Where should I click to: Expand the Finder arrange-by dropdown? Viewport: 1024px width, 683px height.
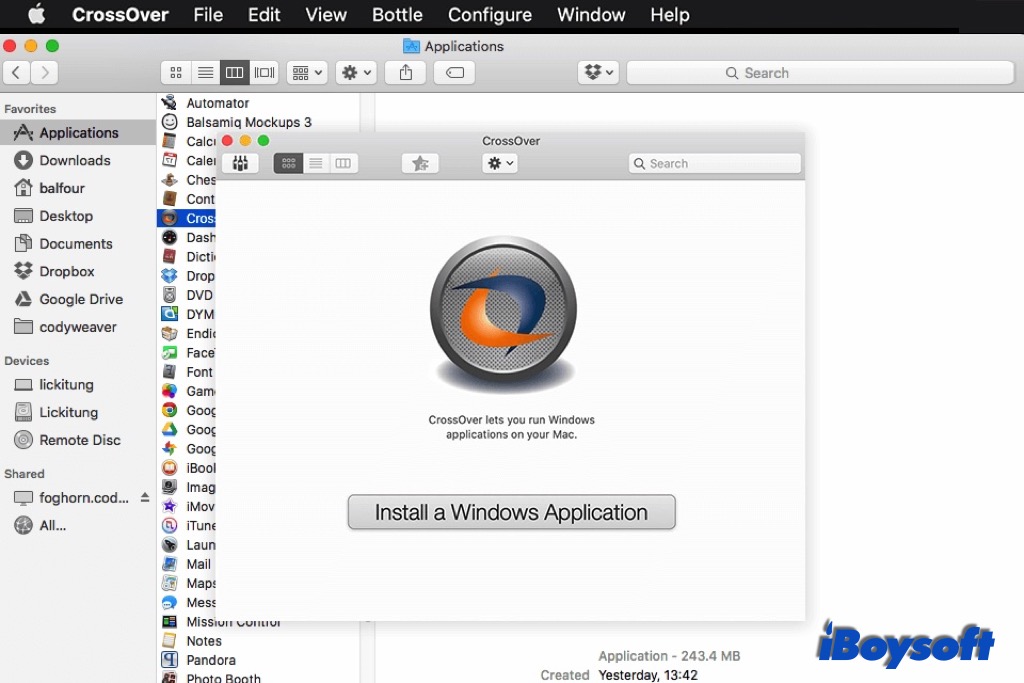pyautogui.click(x=306, y=73)
